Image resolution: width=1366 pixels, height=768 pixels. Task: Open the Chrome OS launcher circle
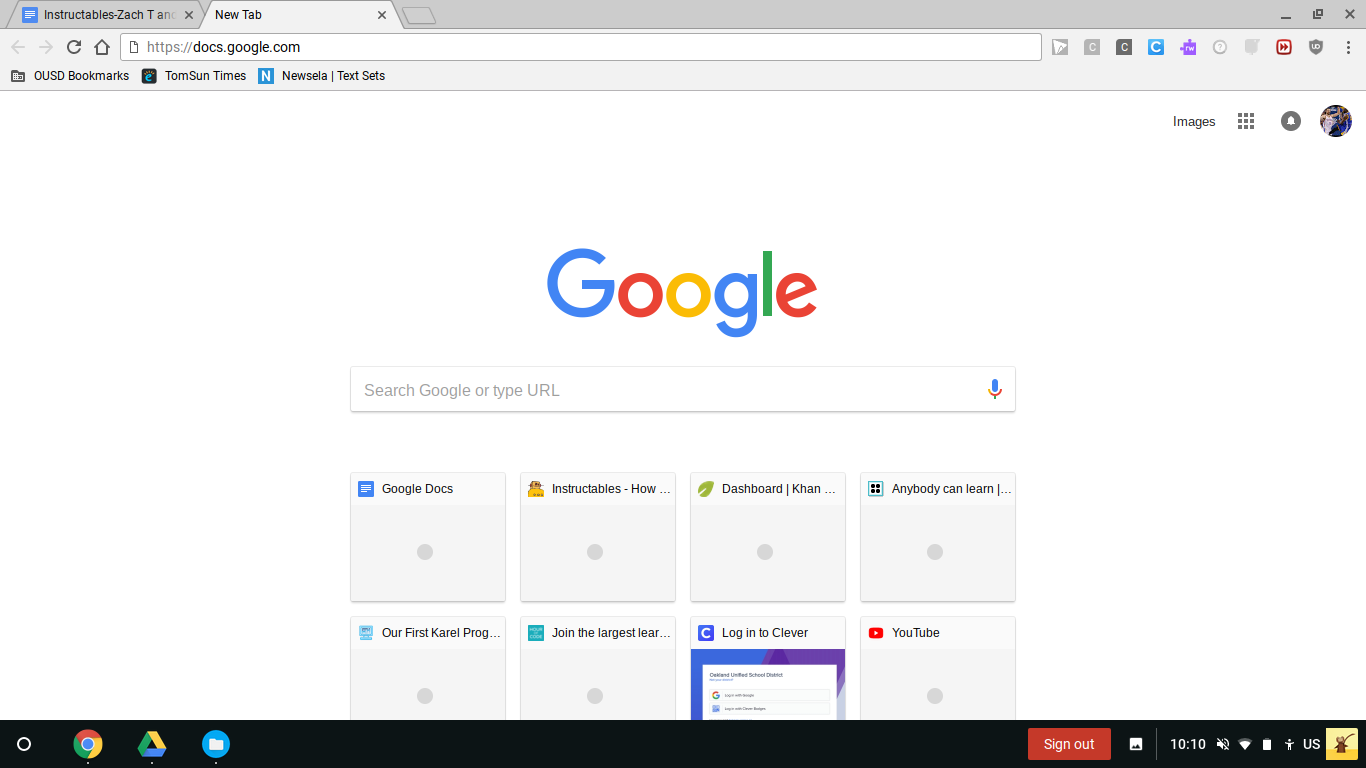pyautogui.click(x=25, y=744)
